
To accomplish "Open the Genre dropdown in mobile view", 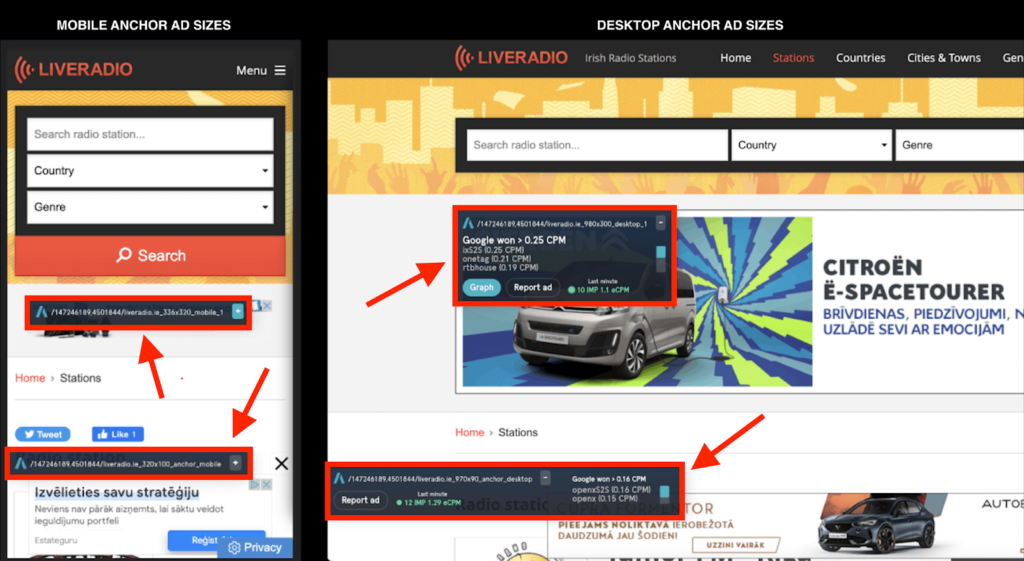I will pyautogui.click(x=150, y=207).
